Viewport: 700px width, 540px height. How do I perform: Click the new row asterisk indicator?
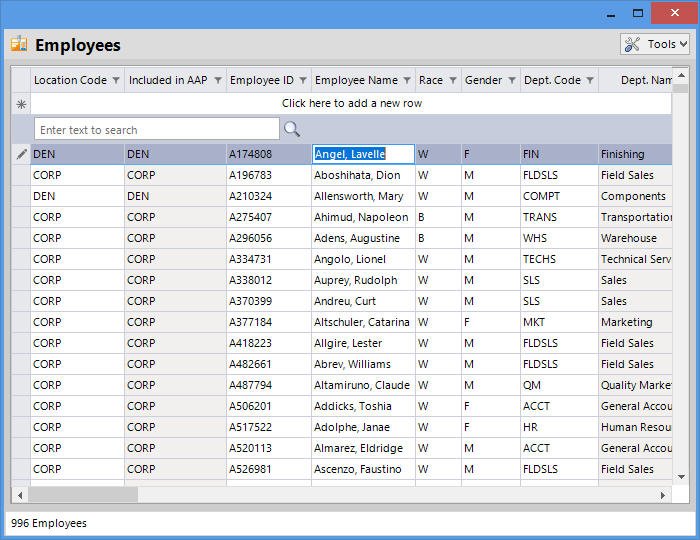(21, 104)
